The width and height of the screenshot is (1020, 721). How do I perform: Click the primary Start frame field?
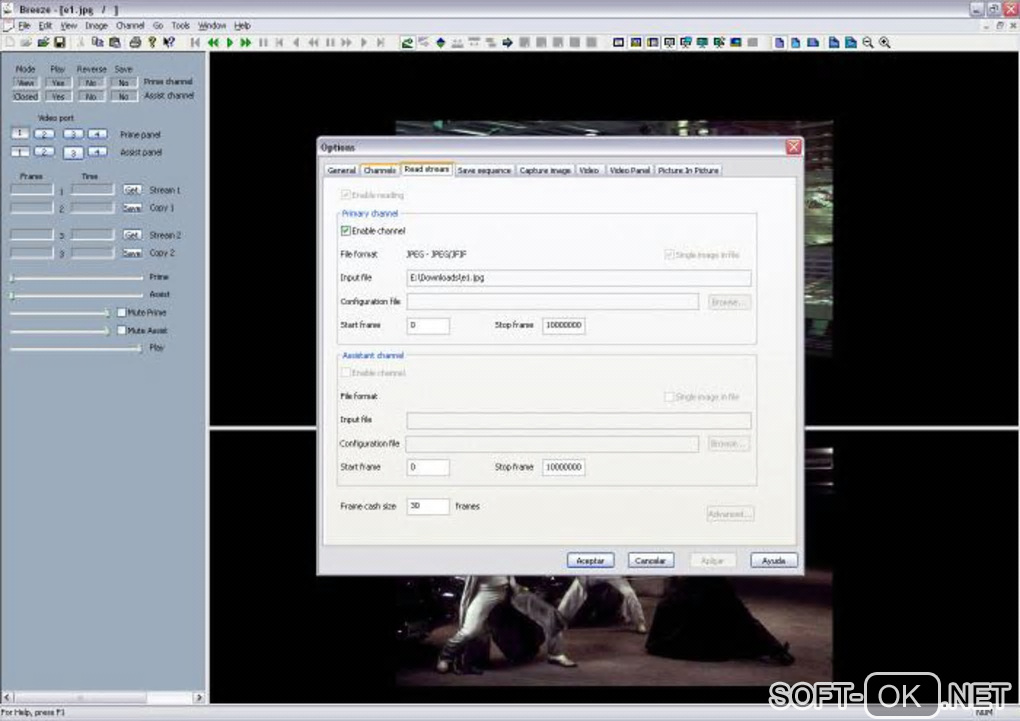[x=428, y=325]
